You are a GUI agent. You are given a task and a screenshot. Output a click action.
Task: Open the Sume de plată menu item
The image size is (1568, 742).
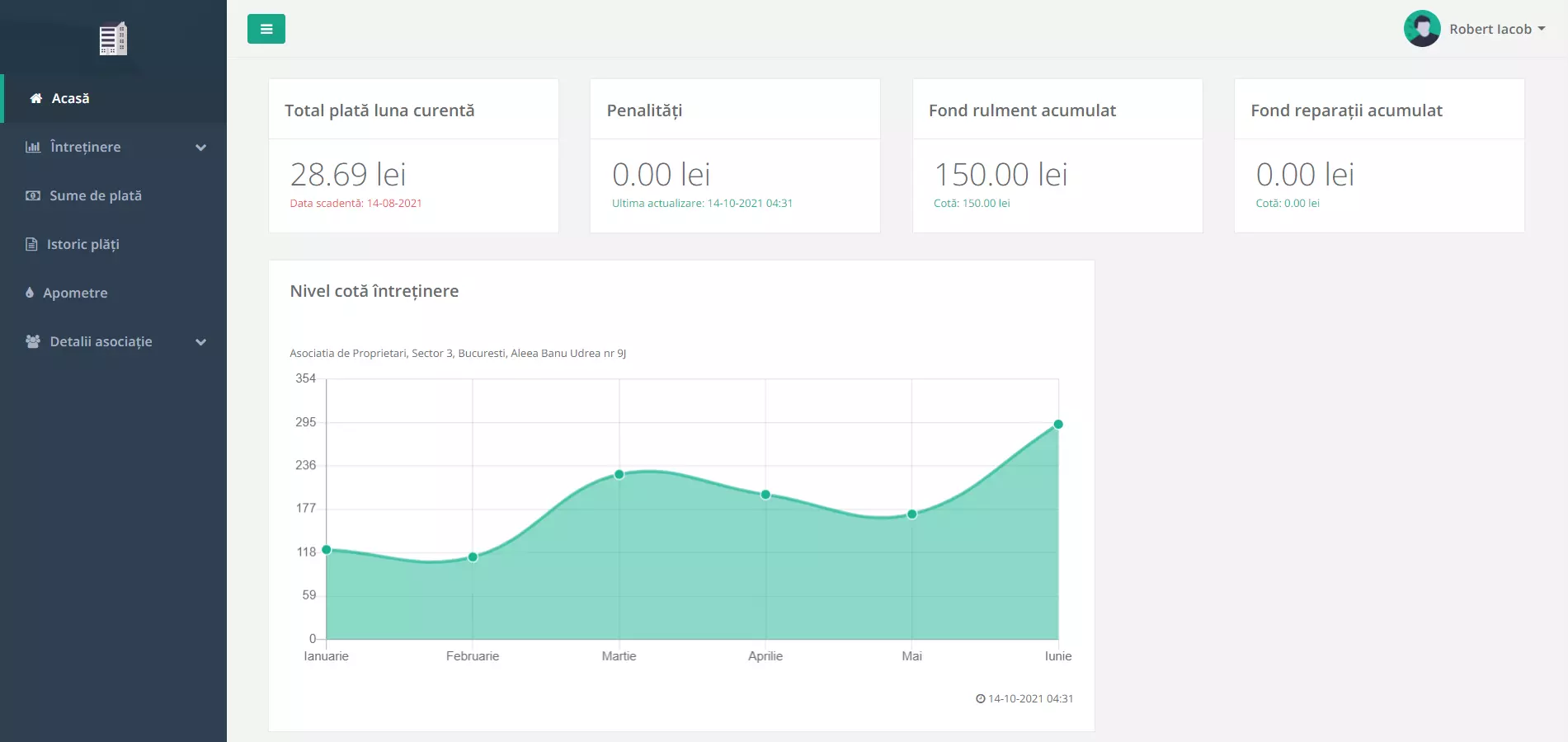[x=96, y=196]
